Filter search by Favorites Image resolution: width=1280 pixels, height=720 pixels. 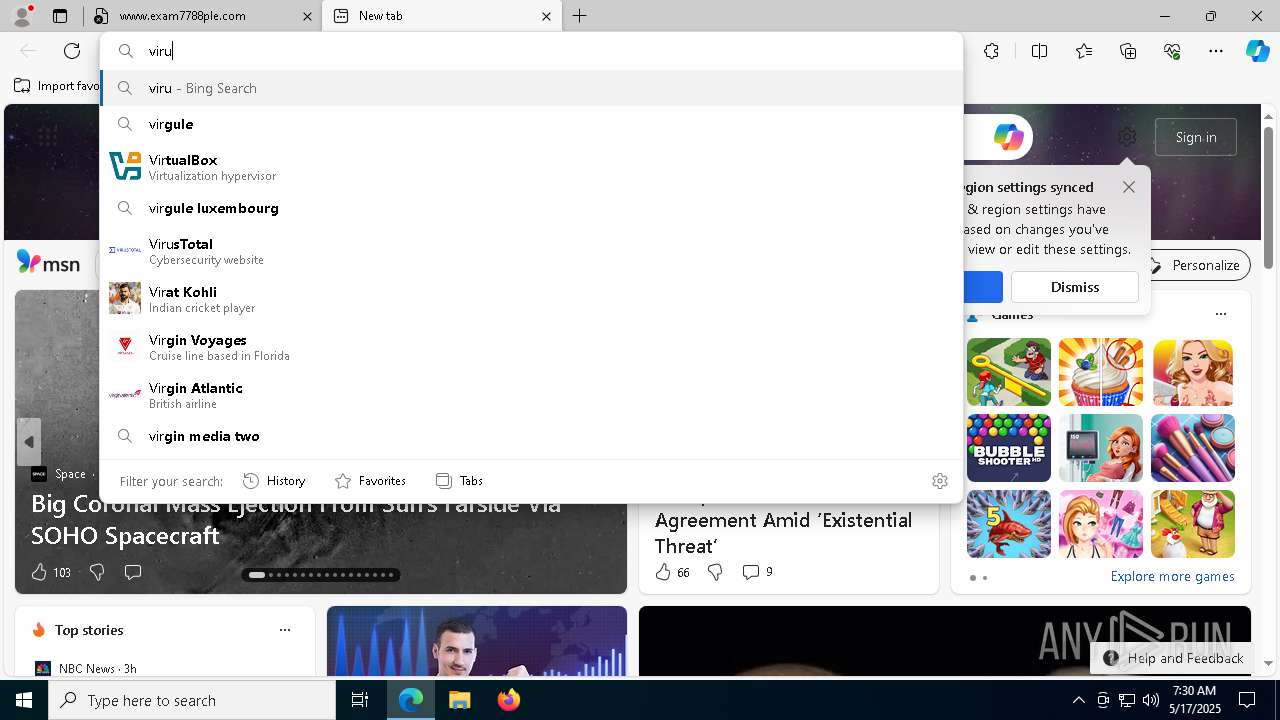pyautogui.click(x=370, y=481)
